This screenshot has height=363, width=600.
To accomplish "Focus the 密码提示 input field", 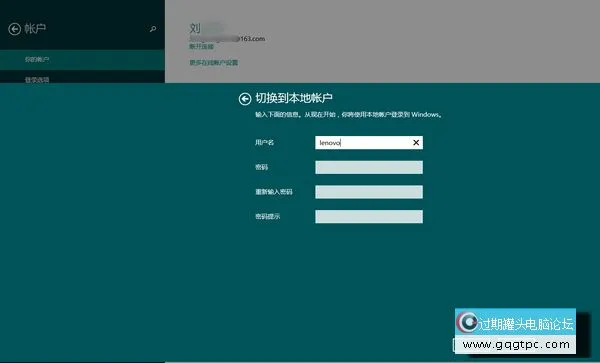I will pos(369,216).
